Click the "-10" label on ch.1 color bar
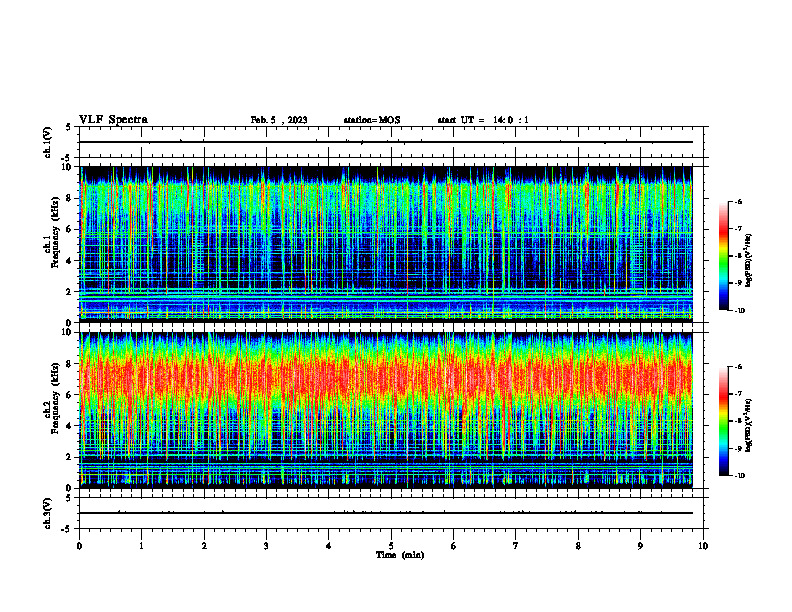 click(x=739, y=311)
